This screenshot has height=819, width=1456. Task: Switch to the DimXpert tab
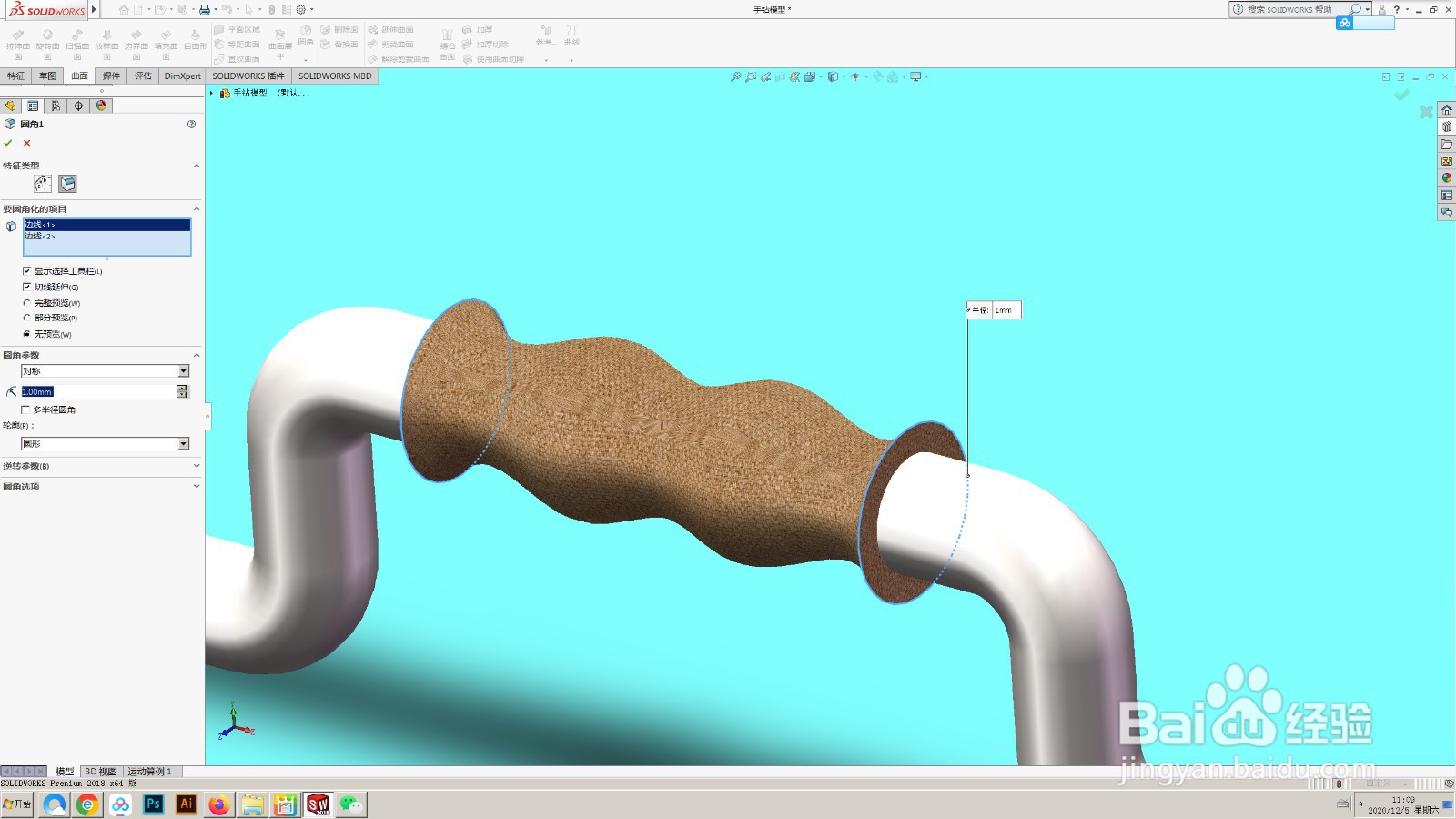click(182, 76)
